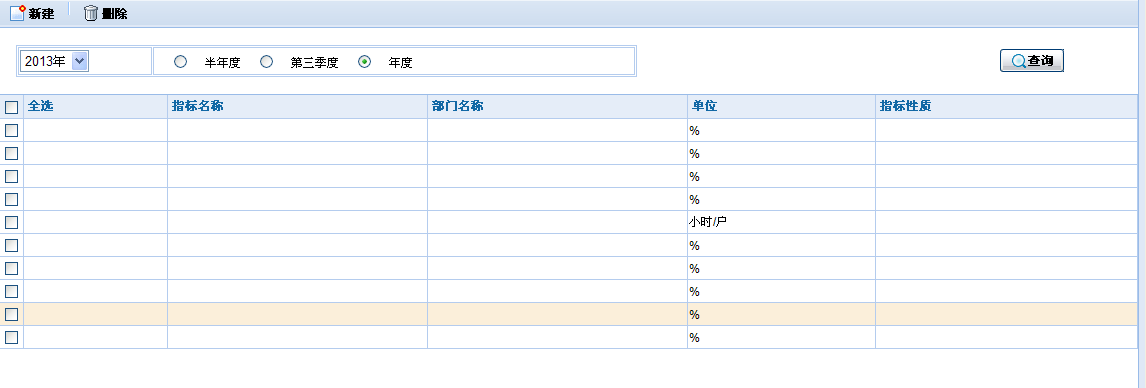
Task: Click the 删除 (Delete) trash icon
Action: click(91, 13)
